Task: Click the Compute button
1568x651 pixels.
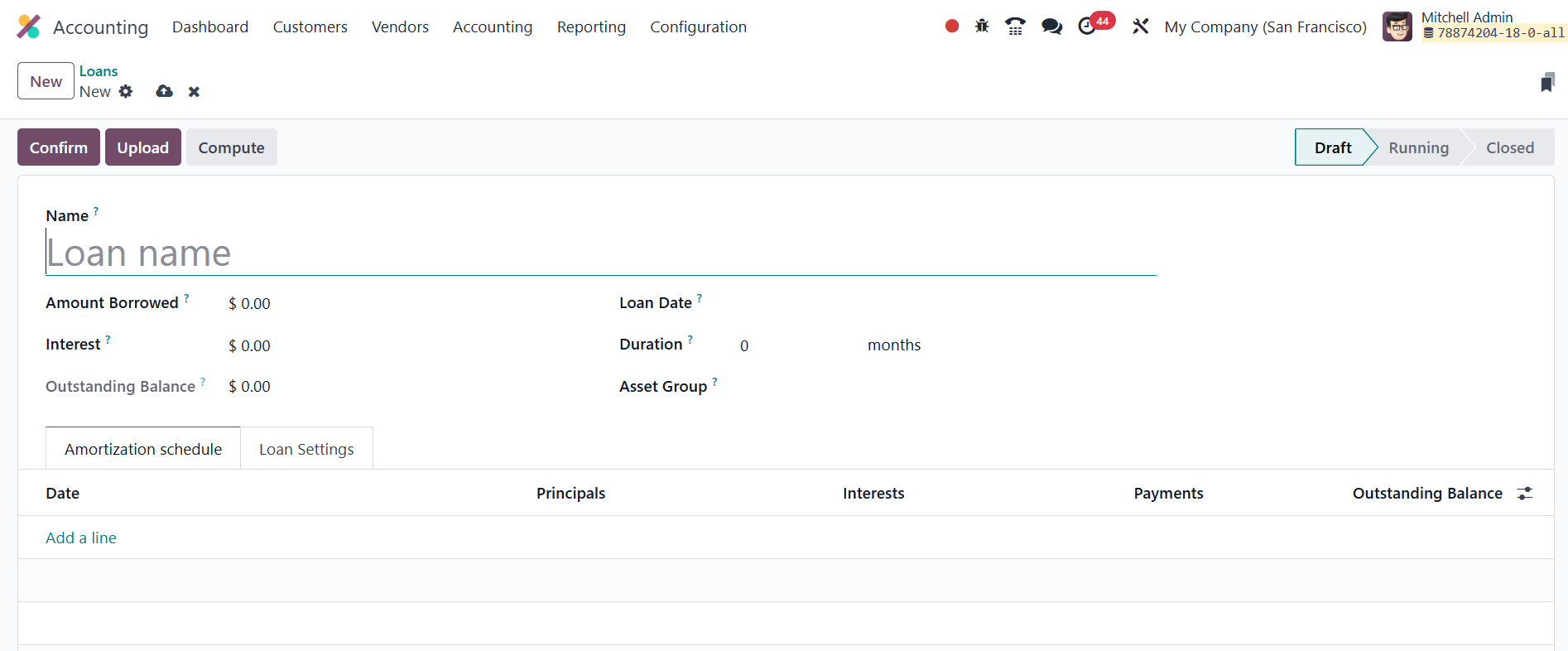Action: (231, 147)
